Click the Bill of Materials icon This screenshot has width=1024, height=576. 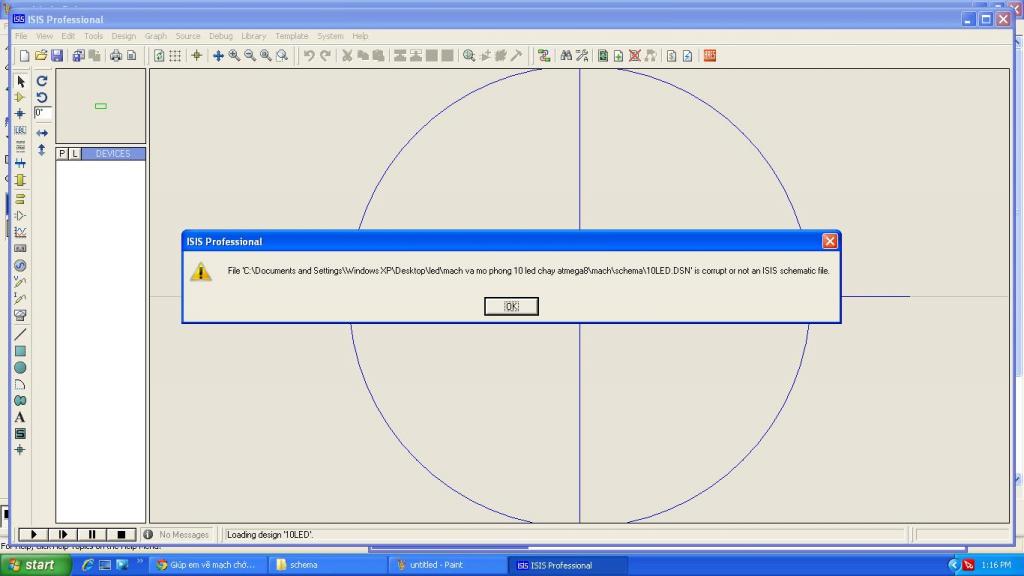click(671, 56)
